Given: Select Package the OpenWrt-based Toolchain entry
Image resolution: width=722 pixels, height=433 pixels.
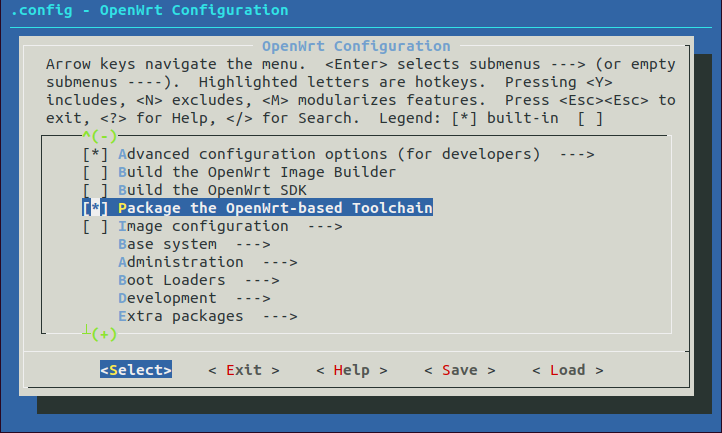Looking at the screenshot, I should click(275, 208).
